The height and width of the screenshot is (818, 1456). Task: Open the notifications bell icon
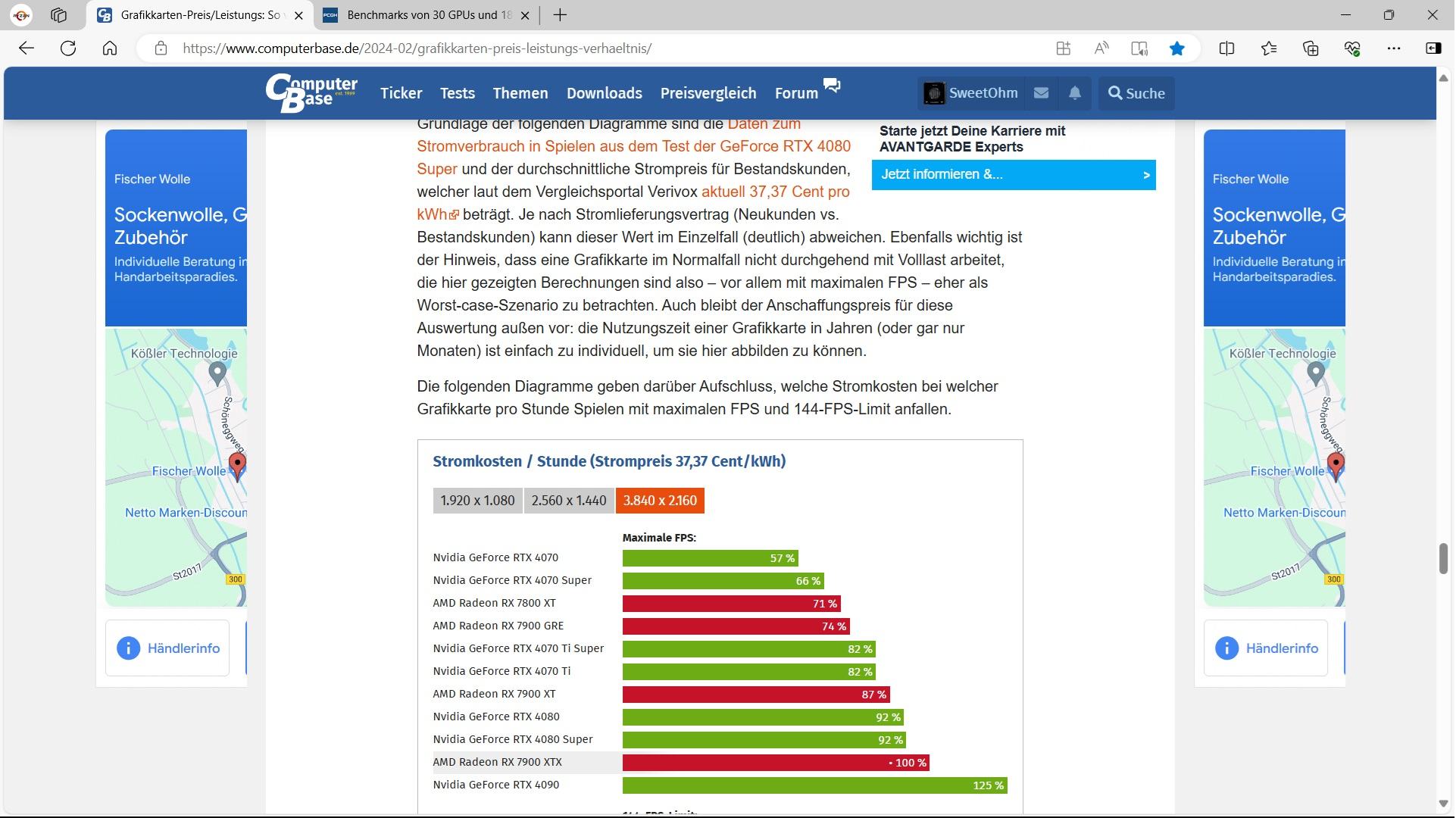[1074, 93]
